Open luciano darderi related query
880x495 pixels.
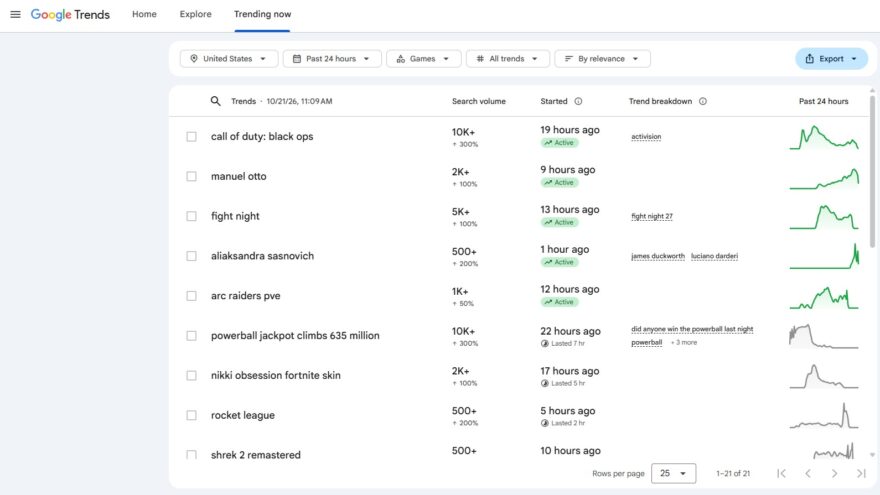(714, 256)
